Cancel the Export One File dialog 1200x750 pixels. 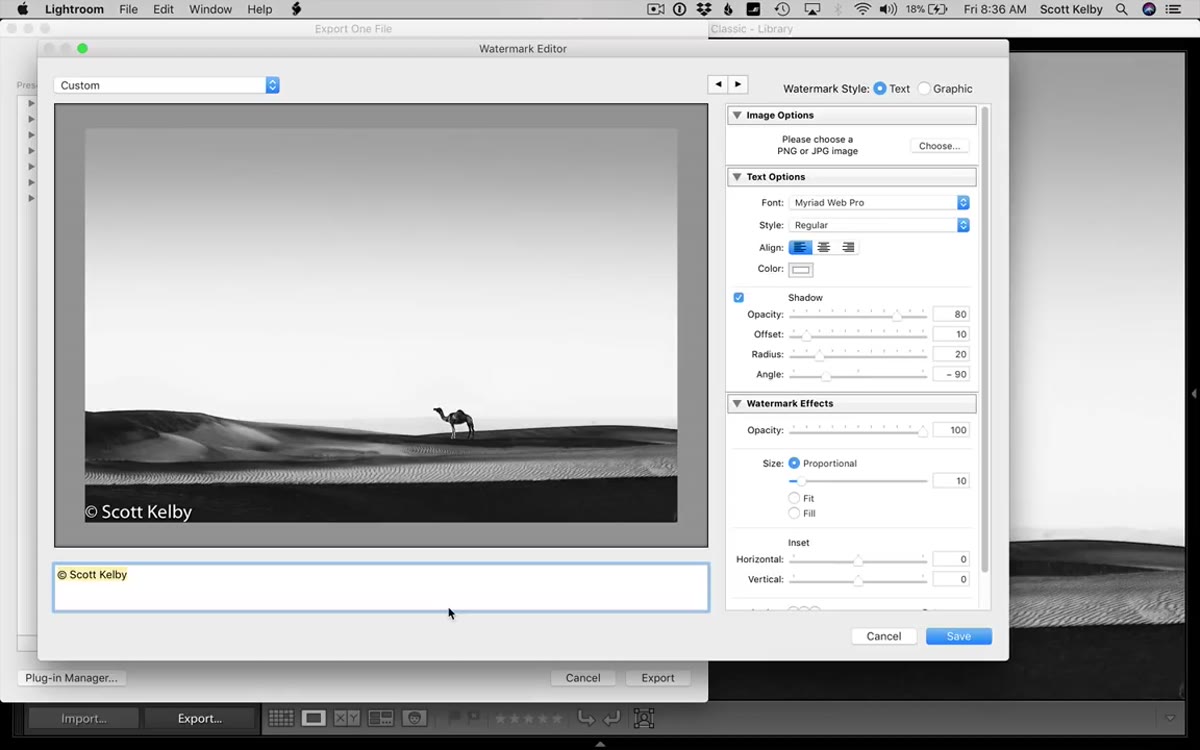(x=583, y=678)
